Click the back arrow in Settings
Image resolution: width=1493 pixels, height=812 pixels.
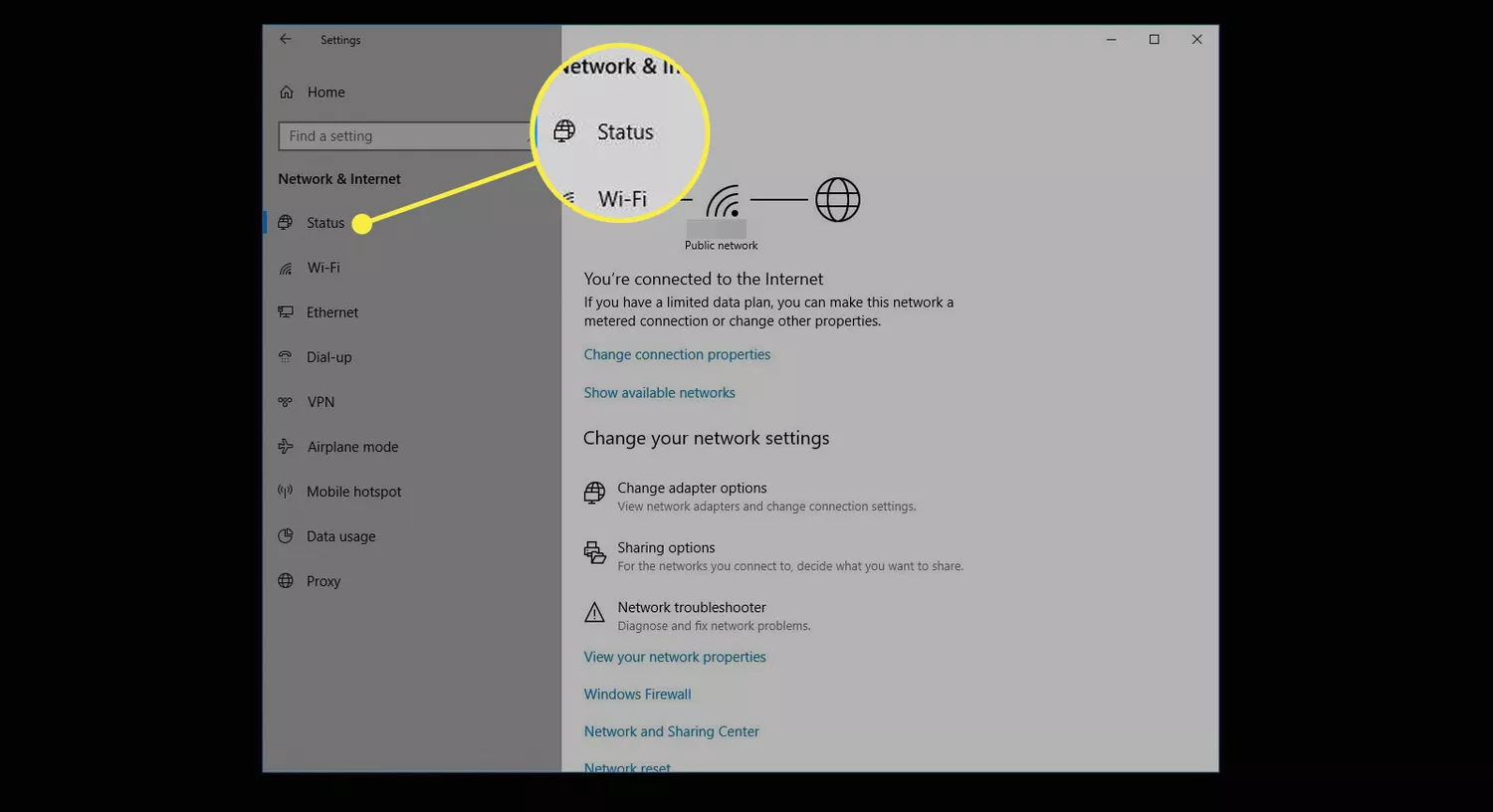click(x=286, y=39)
